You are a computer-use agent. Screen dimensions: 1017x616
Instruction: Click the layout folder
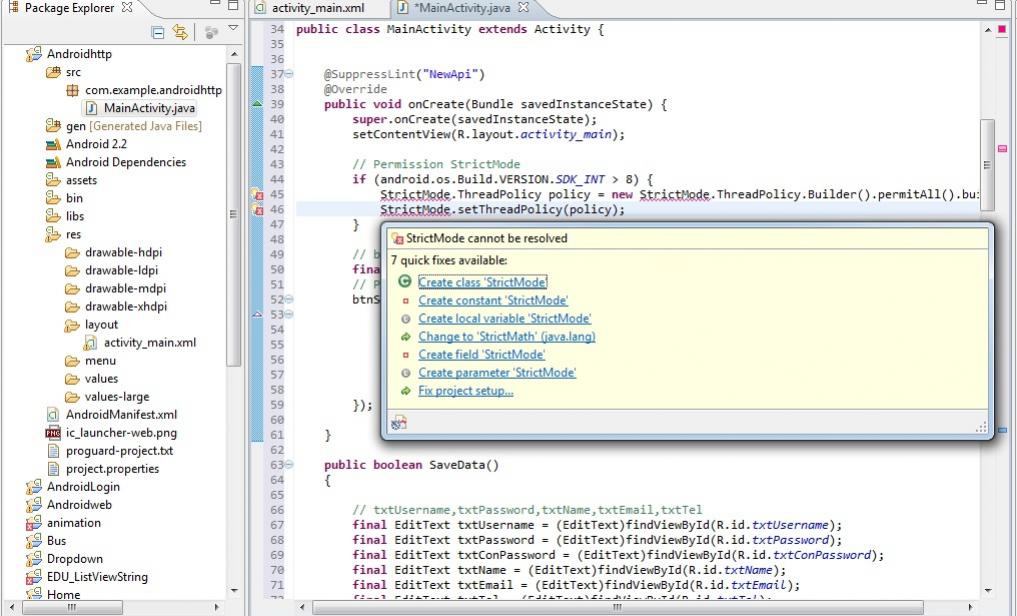(101, 324)
